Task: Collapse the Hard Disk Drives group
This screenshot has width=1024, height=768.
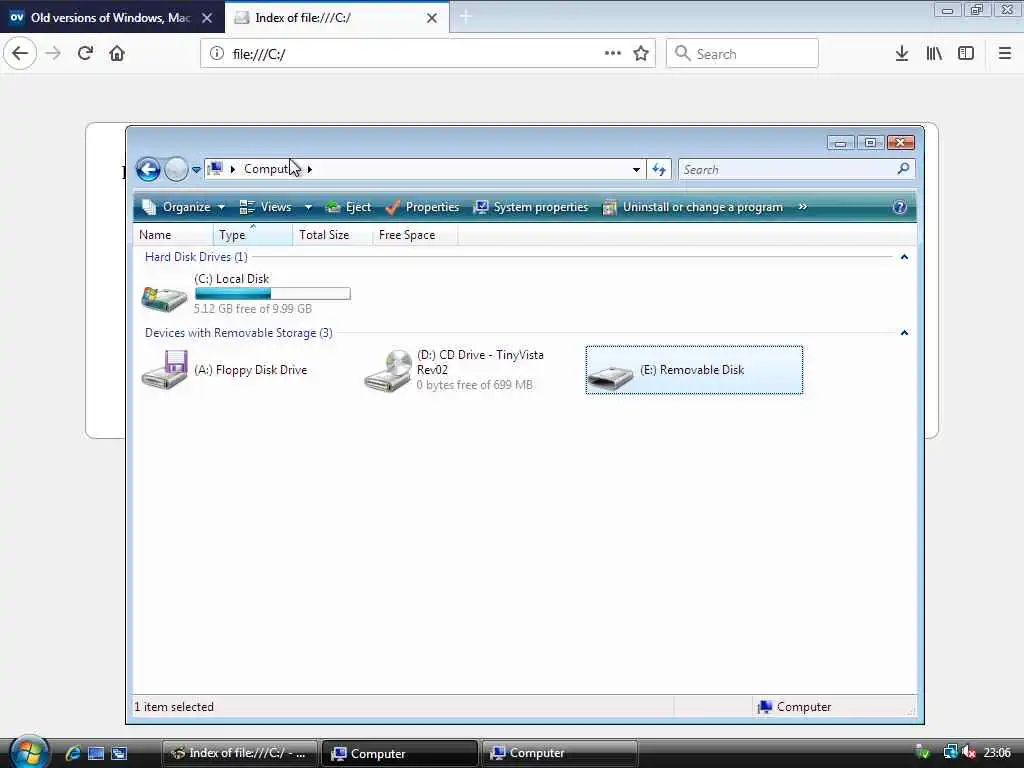Action: point(904,257)
